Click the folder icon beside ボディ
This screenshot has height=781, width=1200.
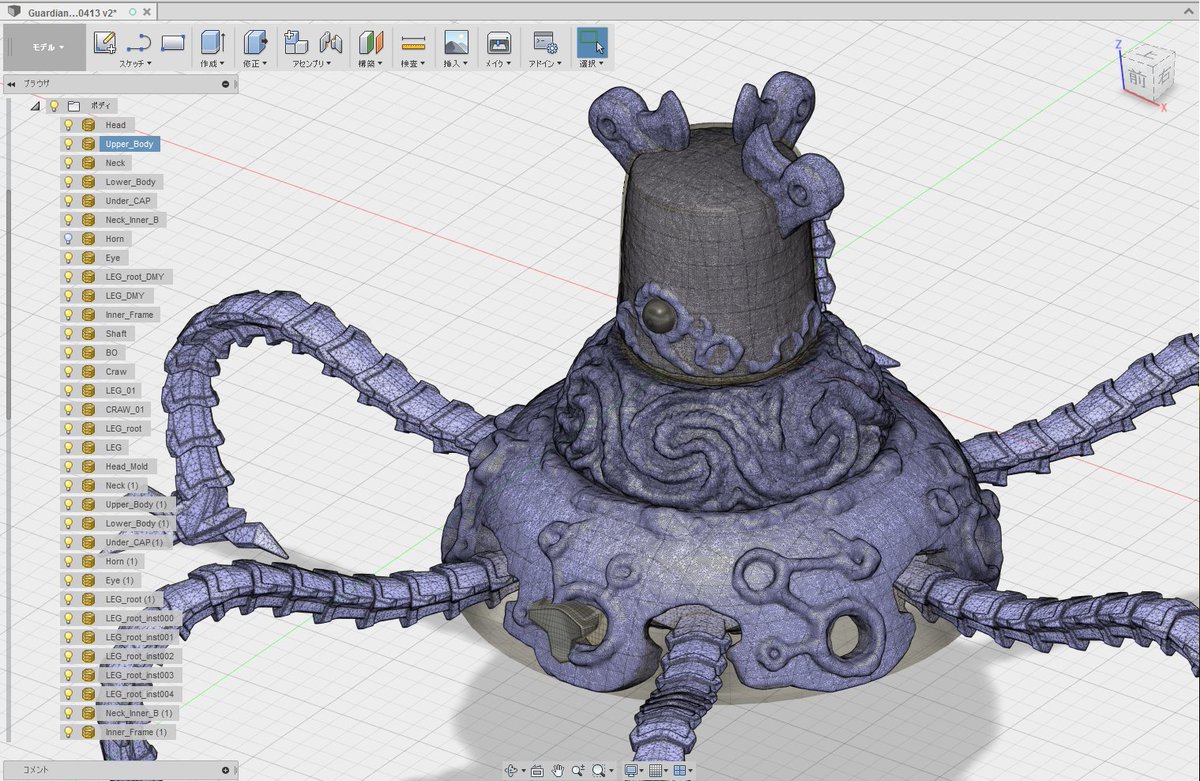coord(73,105)
